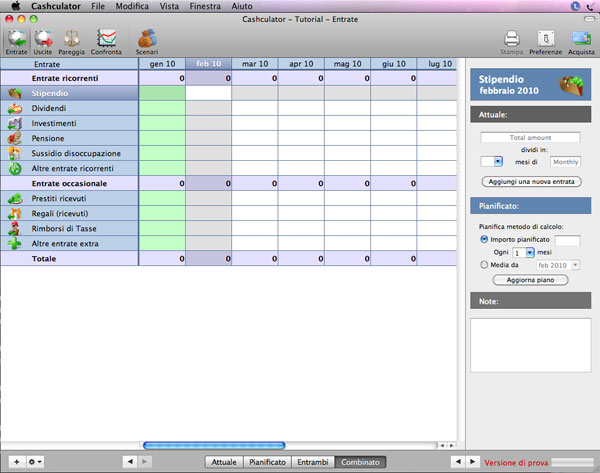Click the disabled forward arrow at bottom left
The height and width of the screenshot is (473, 600).
point(145,462)
